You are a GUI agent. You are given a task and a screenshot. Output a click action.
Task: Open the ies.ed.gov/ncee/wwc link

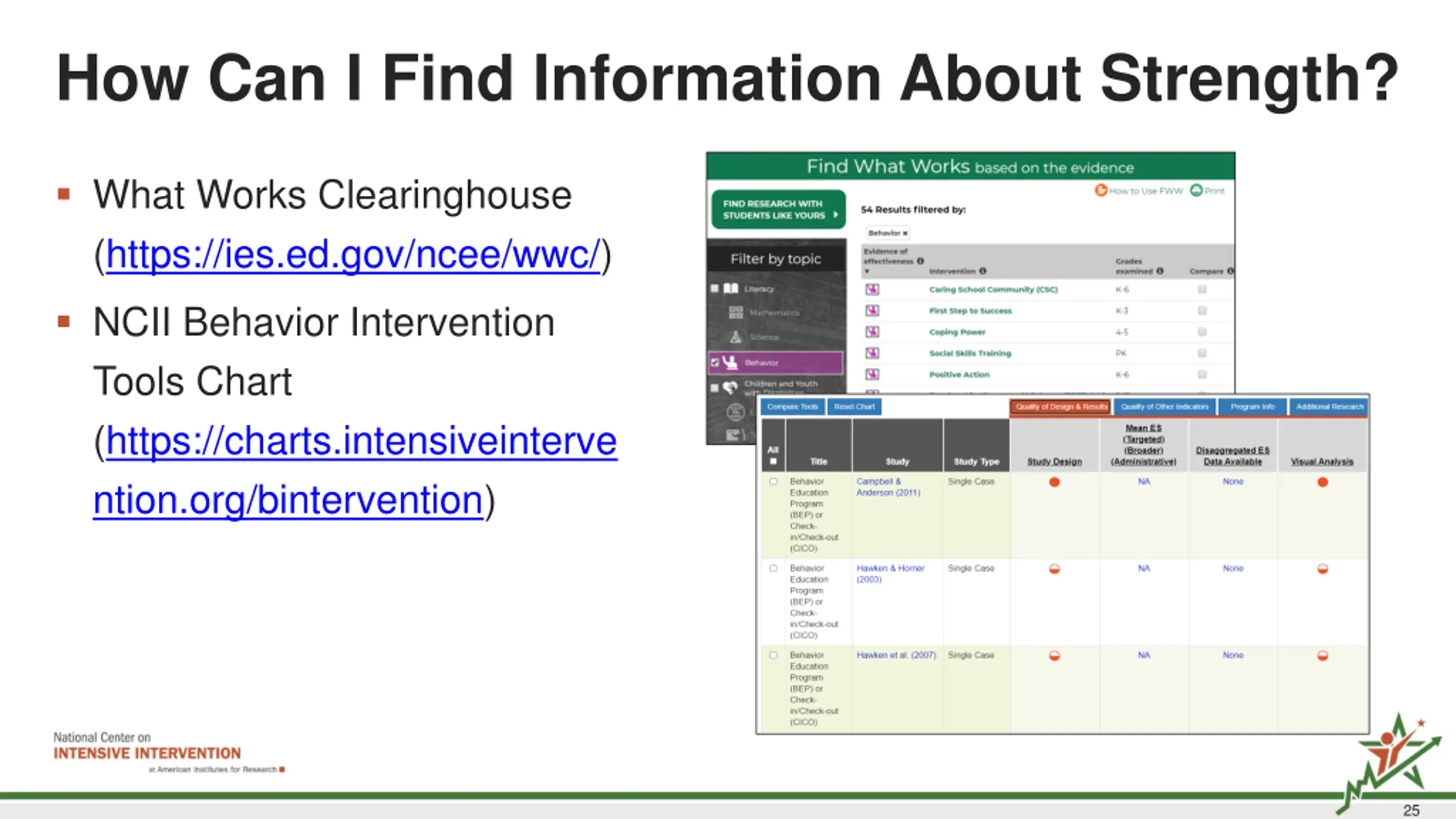tap(353, 254)
